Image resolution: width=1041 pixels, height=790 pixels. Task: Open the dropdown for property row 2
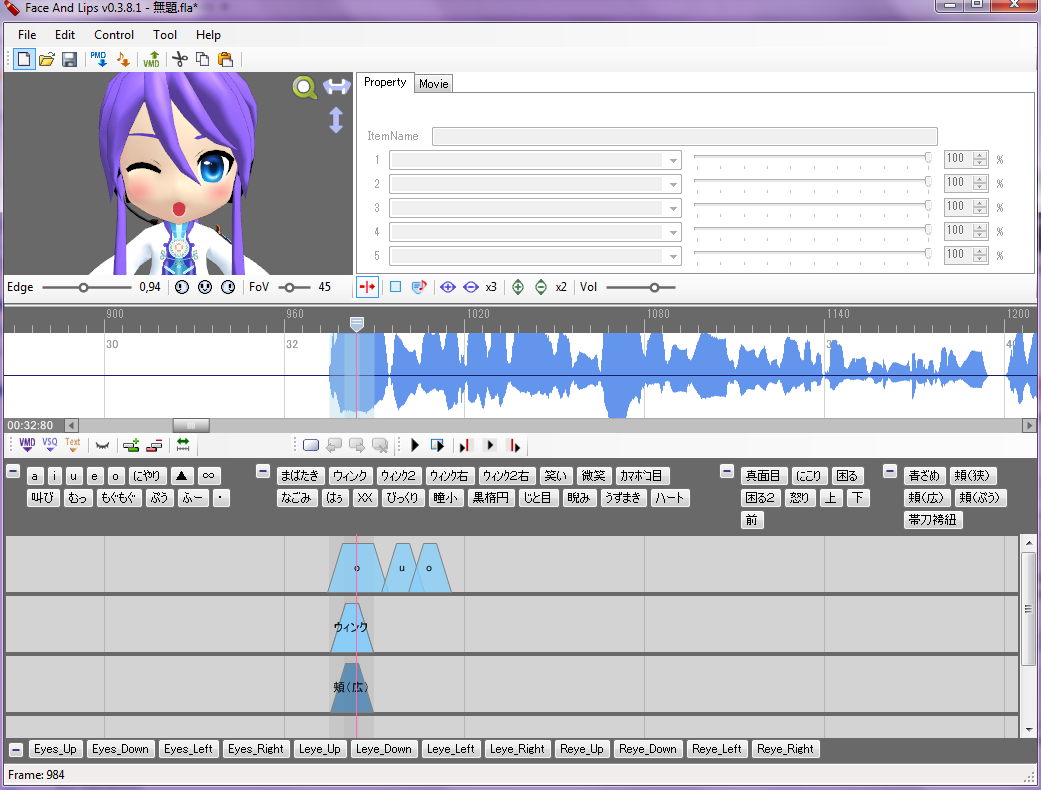click(x=673, y=184)
